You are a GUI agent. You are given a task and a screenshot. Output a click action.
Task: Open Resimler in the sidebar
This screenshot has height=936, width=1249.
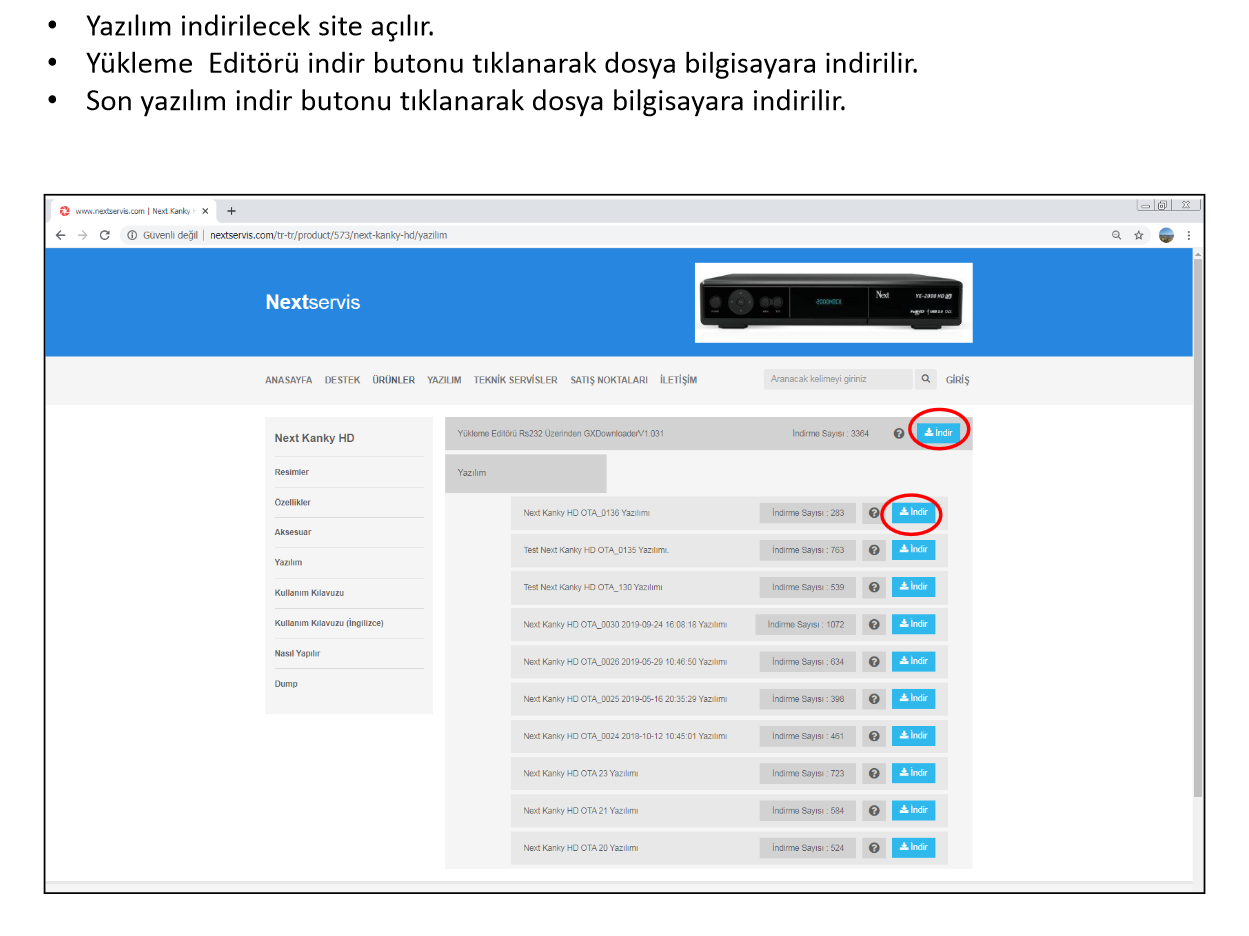[x=292, y=472]
